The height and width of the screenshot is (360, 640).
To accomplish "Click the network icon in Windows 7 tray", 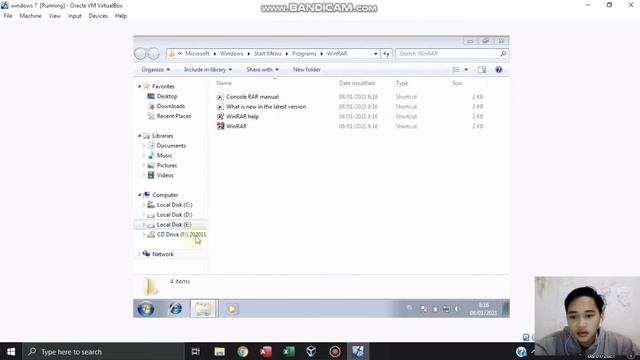I will (x=446, y=309).
